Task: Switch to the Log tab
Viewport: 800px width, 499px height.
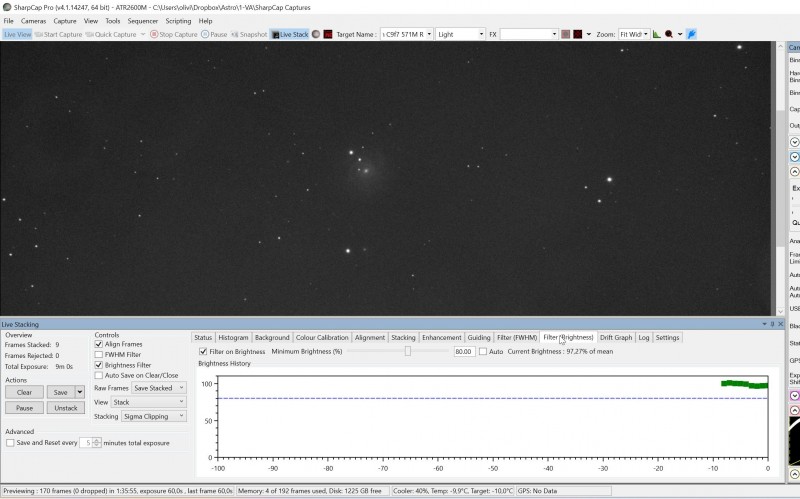Action: coord(644,338)
